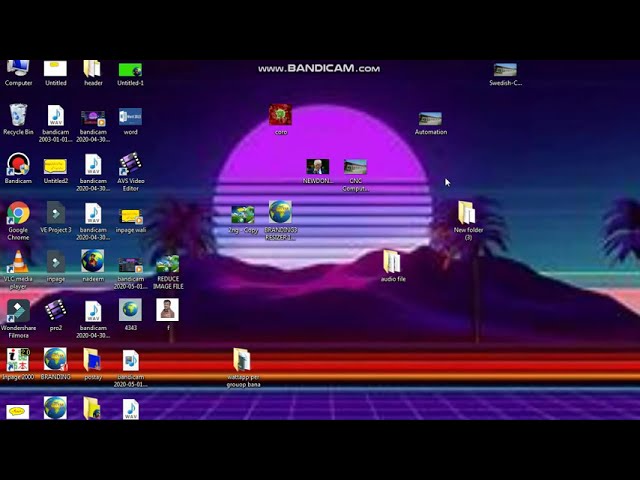
Task: Select the yellow Untitled2 image
Action: [x=56, y=171]
